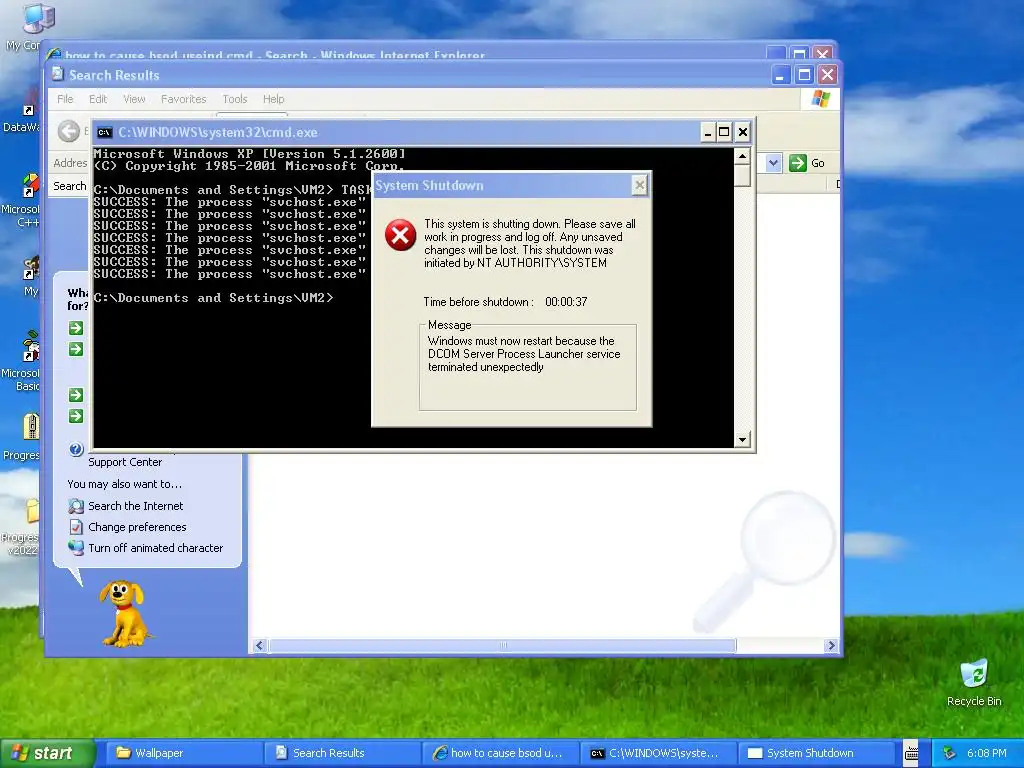Click the Change preferences checklist icon
This screenshot has width=1024, height=768.
(x=76, y=526)
